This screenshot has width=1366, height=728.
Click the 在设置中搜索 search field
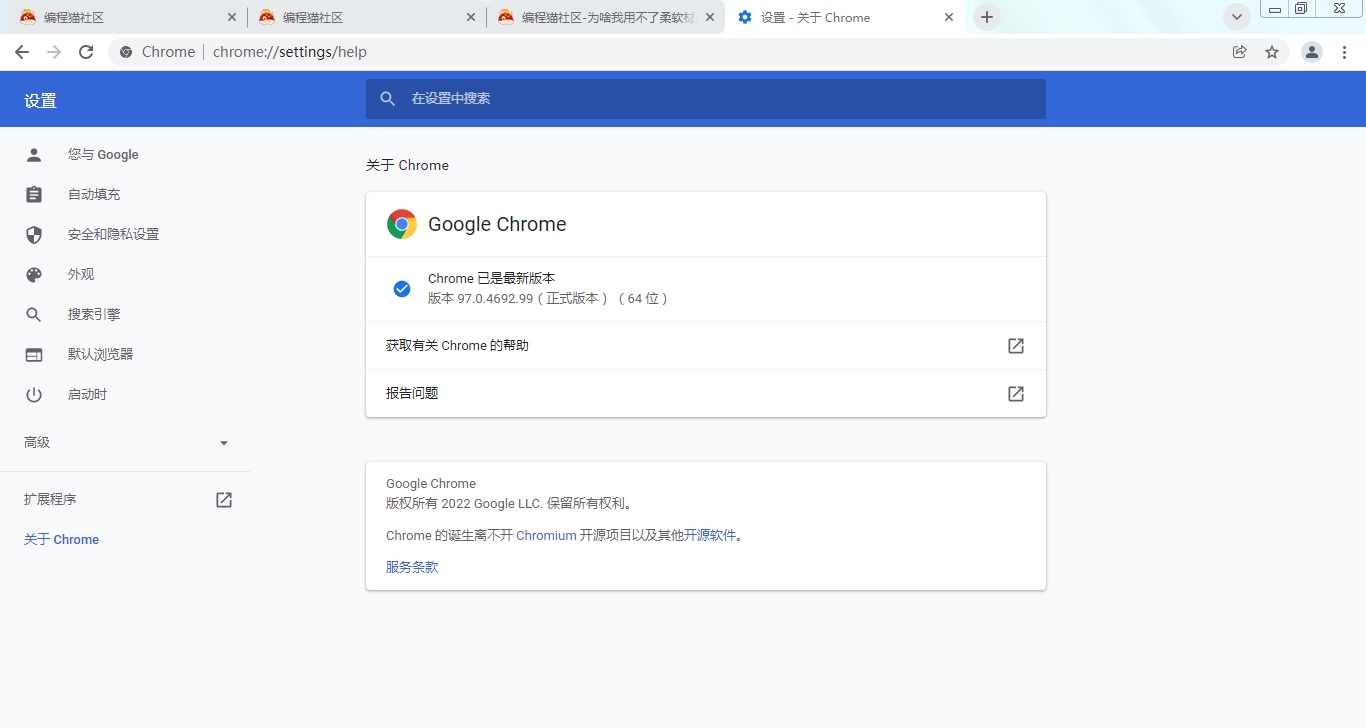click(706, 98)
